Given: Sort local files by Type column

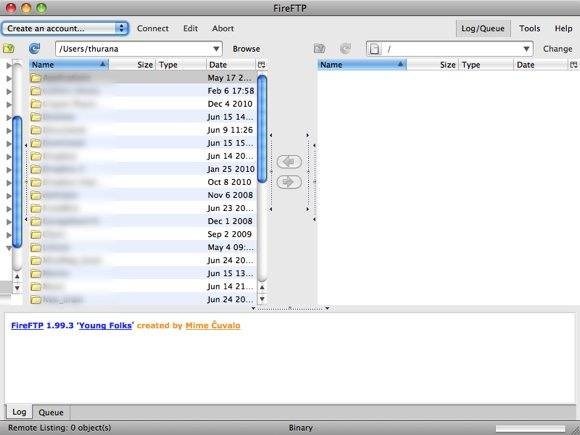Looking at the screenshot, I should (x=181, y=65).
